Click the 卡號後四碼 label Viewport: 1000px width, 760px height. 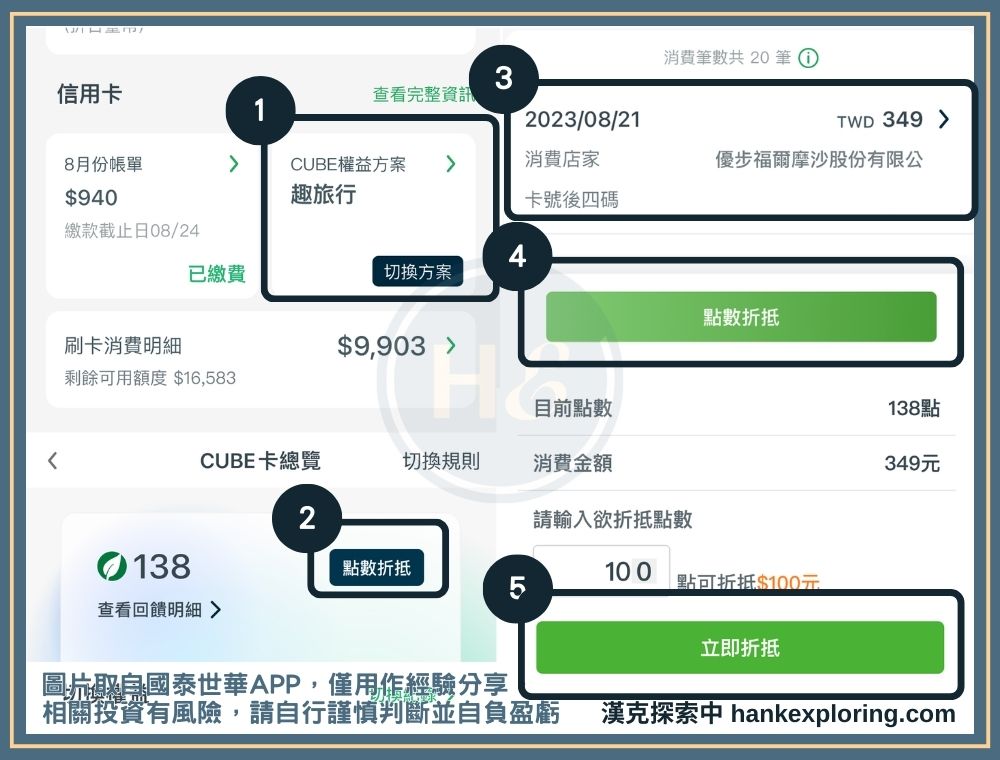pyautogui.click(x=571, y=200)
